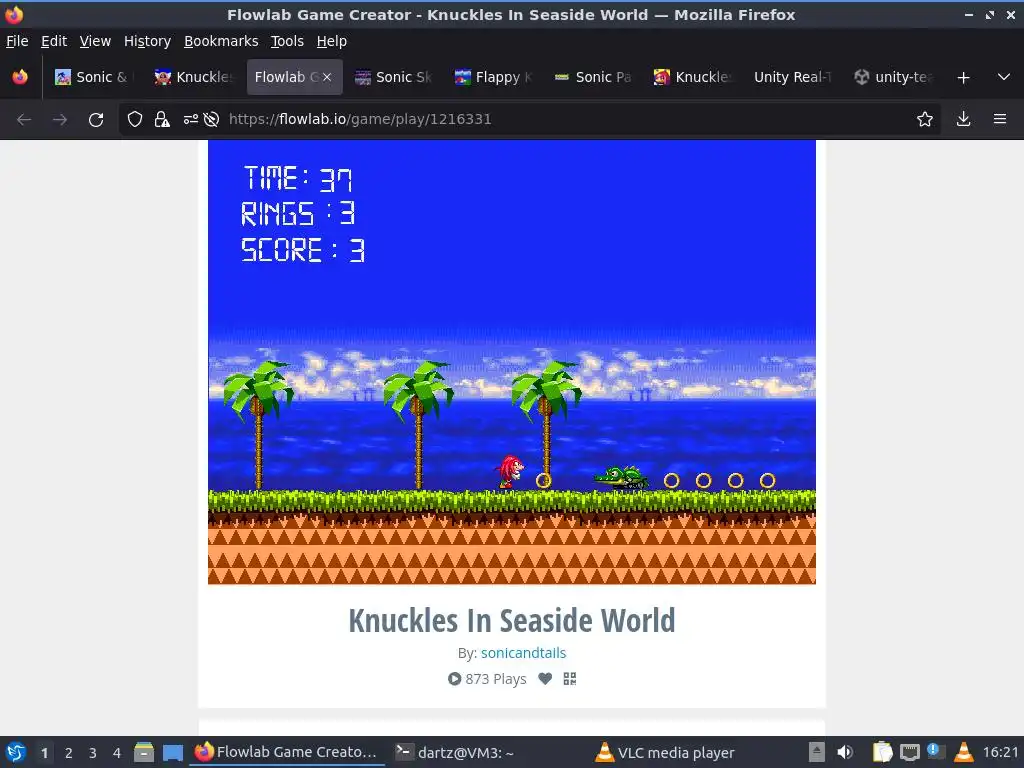Open the Tools menu

tap(287, 41)
